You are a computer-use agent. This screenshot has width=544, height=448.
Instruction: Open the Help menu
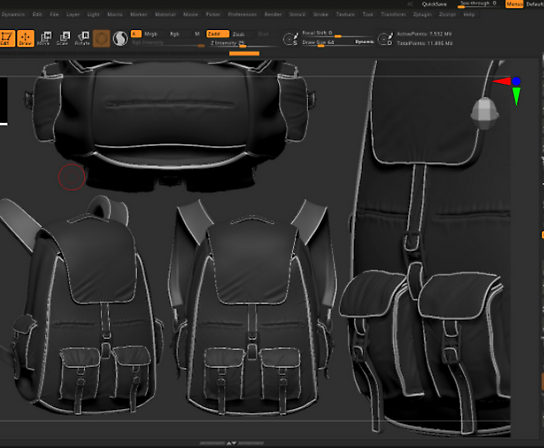pyautogui.click(x=469, y=14)
